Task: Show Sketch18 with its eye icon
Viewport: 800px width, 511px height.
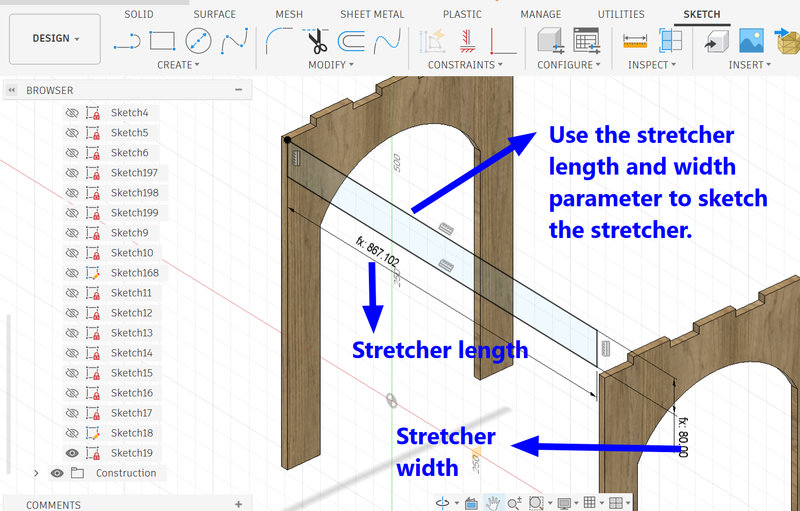Action: (72, 433)
